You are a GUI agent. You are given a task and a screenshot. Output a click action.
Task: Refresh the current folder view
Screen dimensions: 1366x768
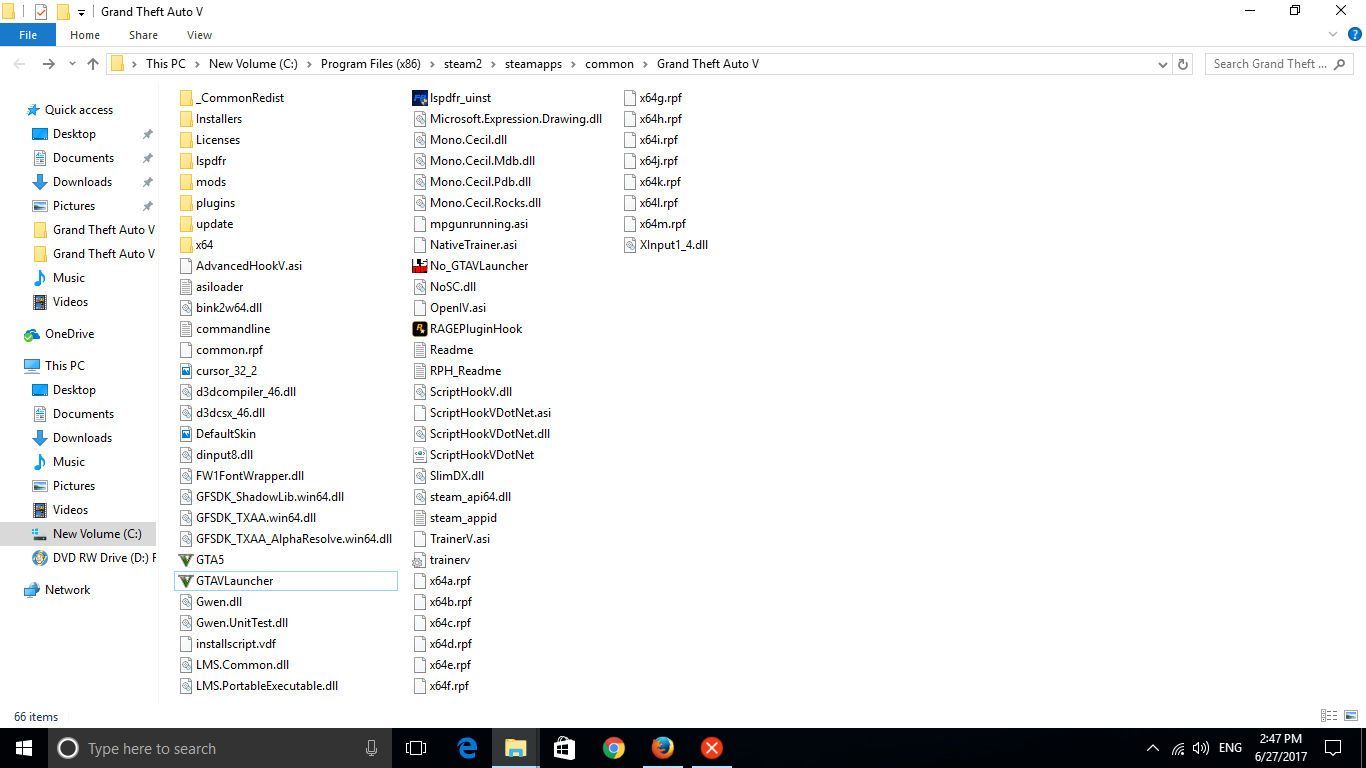(1183, 64)
